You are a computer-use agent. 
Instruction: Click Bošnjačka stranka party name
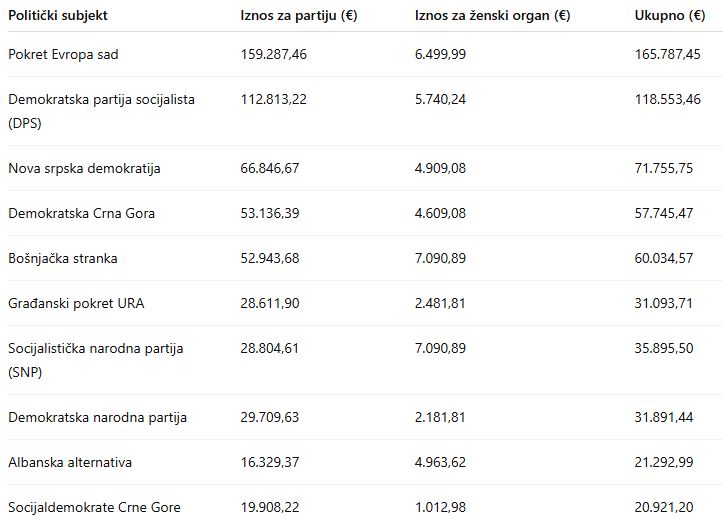click(63, 258)
